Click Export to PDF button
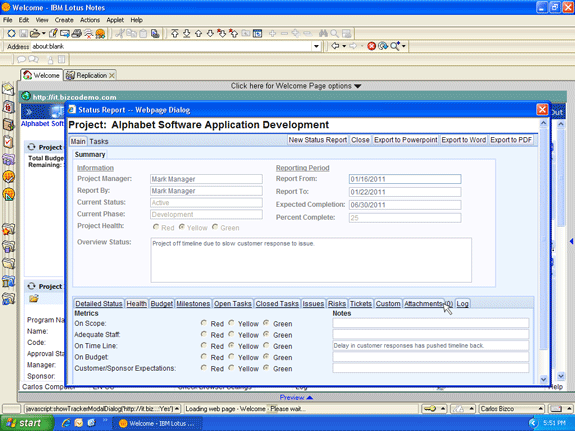The width and height of the screenshot is (575, 431). pos(511,140)
